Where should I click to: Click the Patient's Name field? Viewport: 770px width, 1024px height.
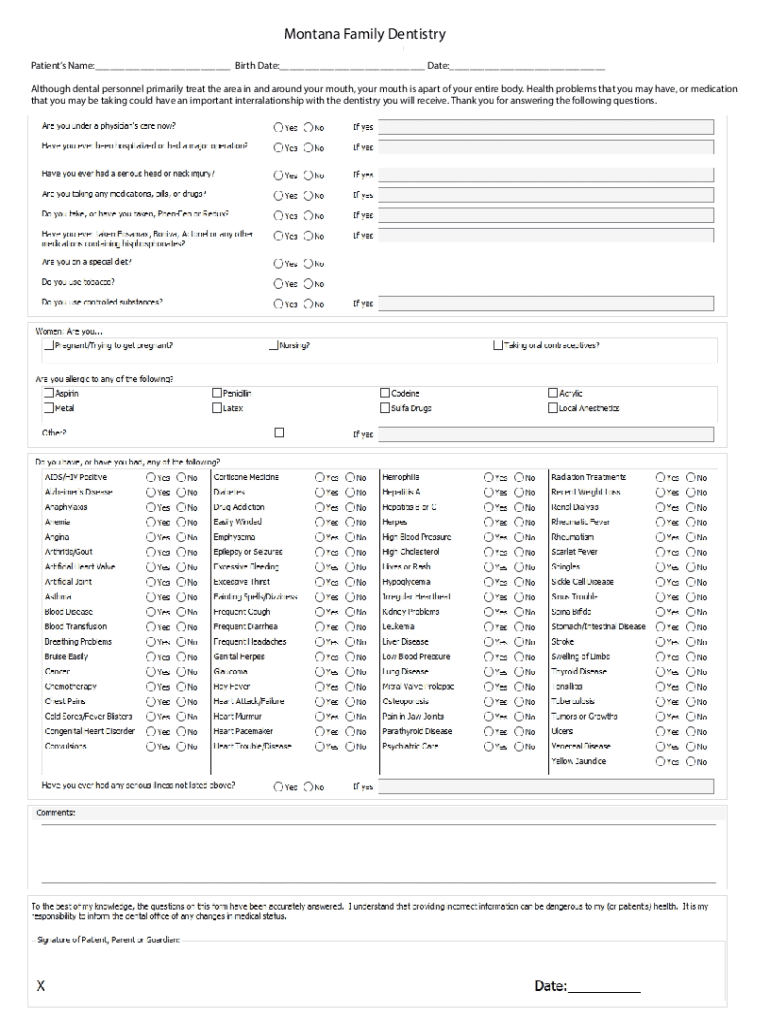tap(162, 66)
